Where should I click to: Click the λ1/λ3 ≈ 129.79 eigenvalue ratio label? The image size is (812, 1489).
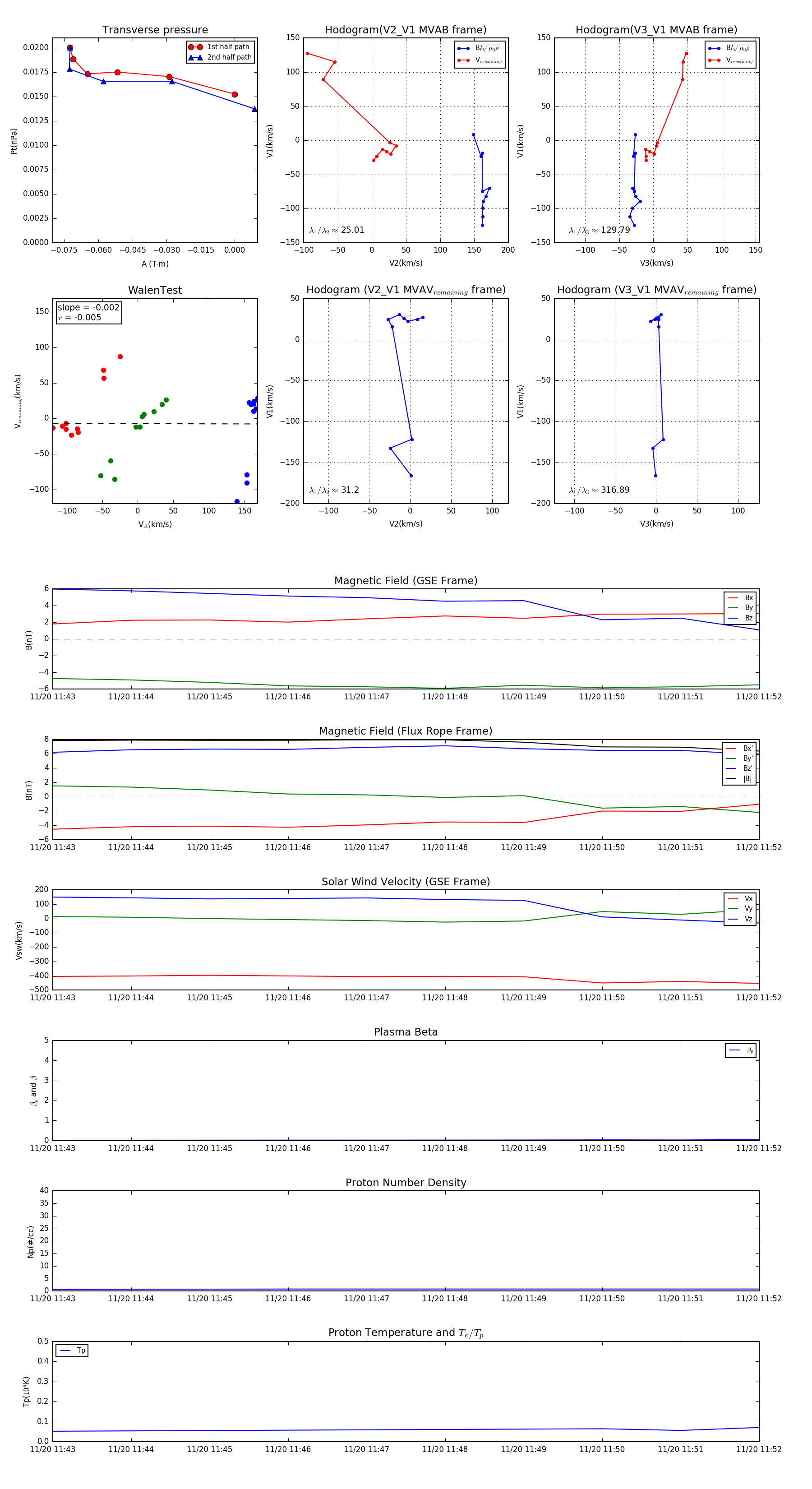[x=600, y=230]
